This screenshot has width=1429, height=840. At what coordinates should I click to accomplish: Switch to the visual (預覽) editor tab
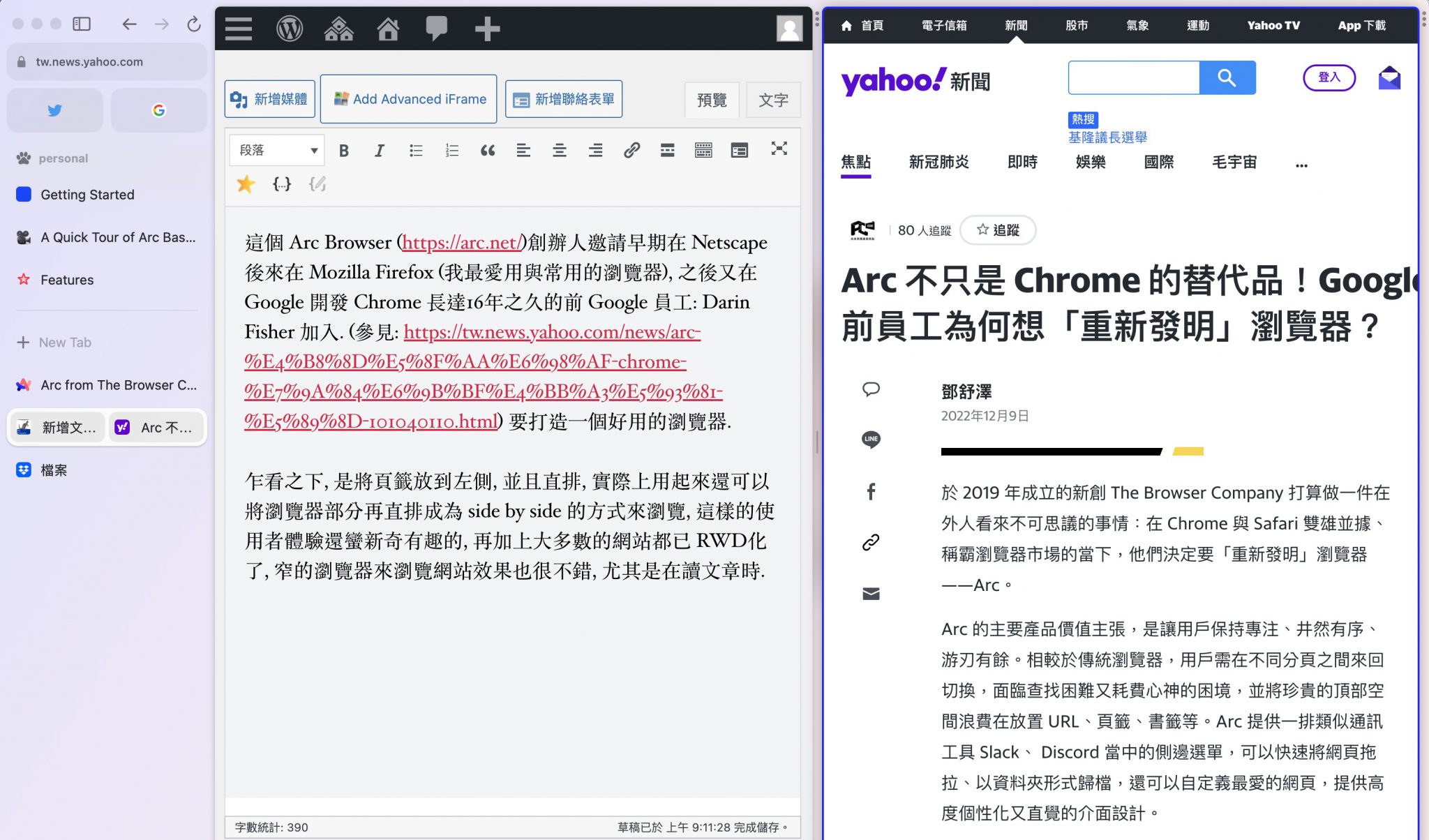tap(712, 100)
